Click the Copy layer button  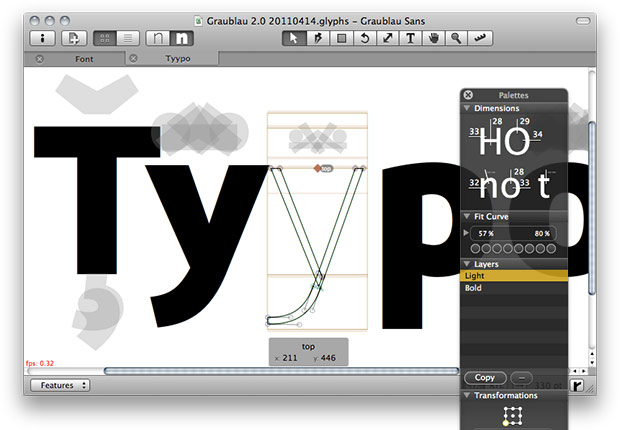485,378
